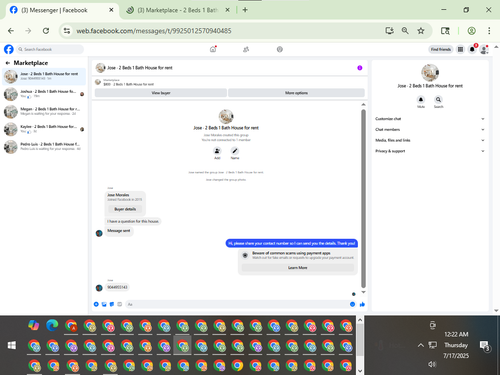Click the Facebook logo icon
500x375 pixels.
coord(9,49)
